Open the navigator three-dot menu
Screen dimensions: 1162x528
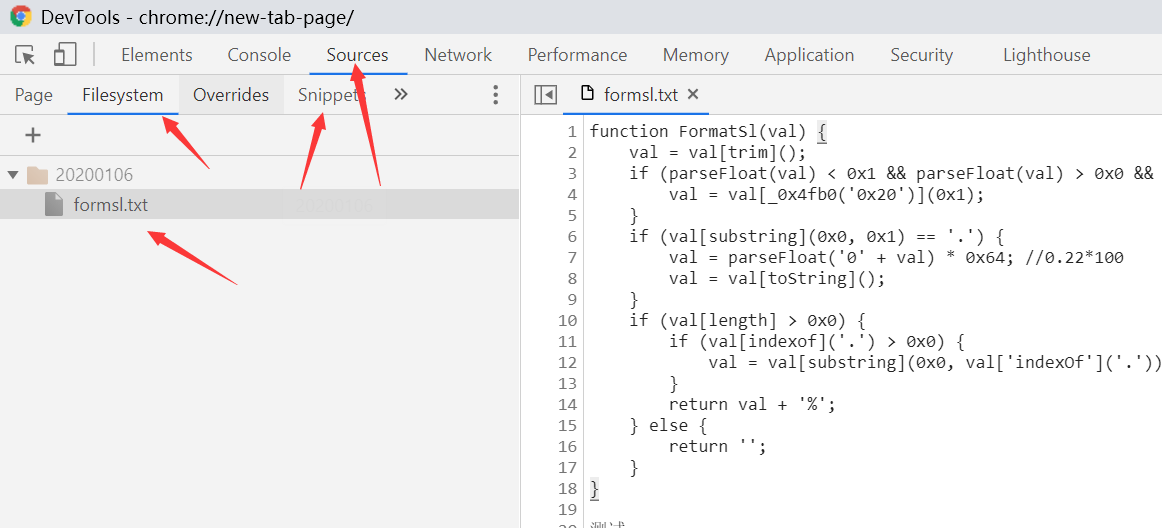496,95
